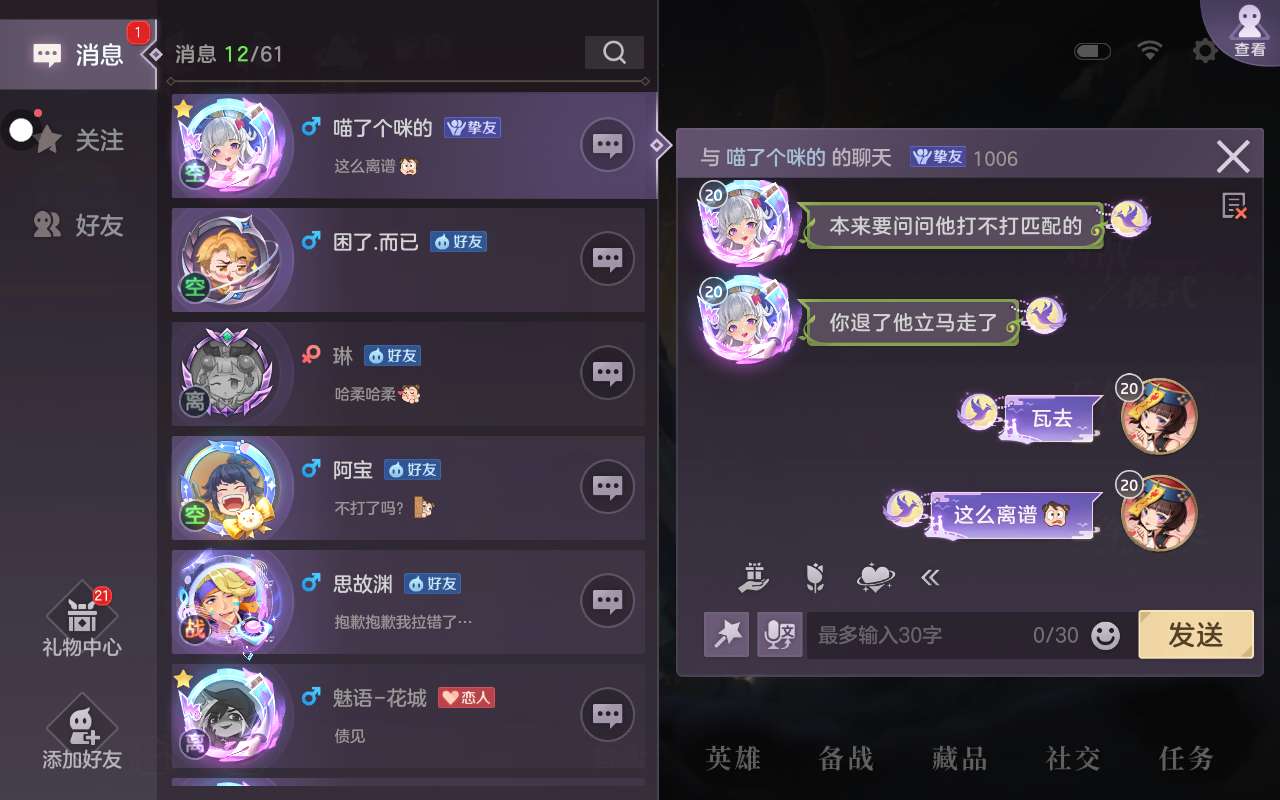Tap the voice-to-text microphone icon
The height and width of the screenshot is (800, 1280).
click(780, 634)
